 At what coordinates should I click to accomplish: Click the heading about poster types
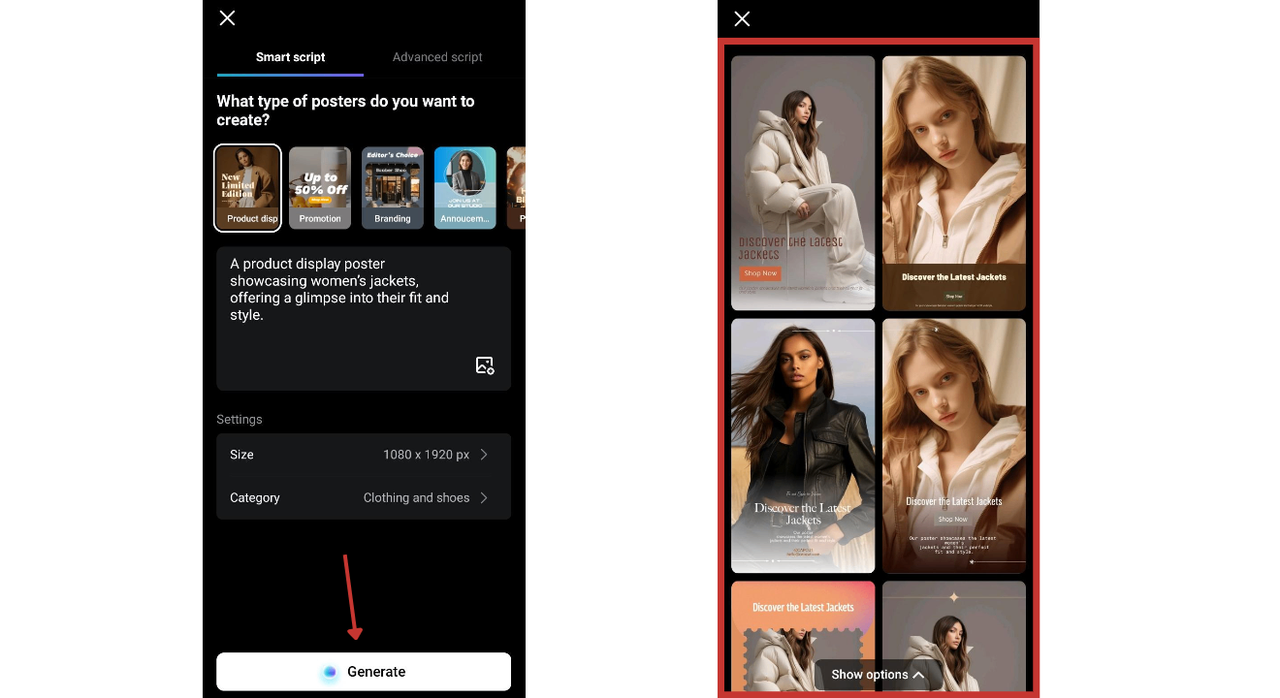coord(346,110)
